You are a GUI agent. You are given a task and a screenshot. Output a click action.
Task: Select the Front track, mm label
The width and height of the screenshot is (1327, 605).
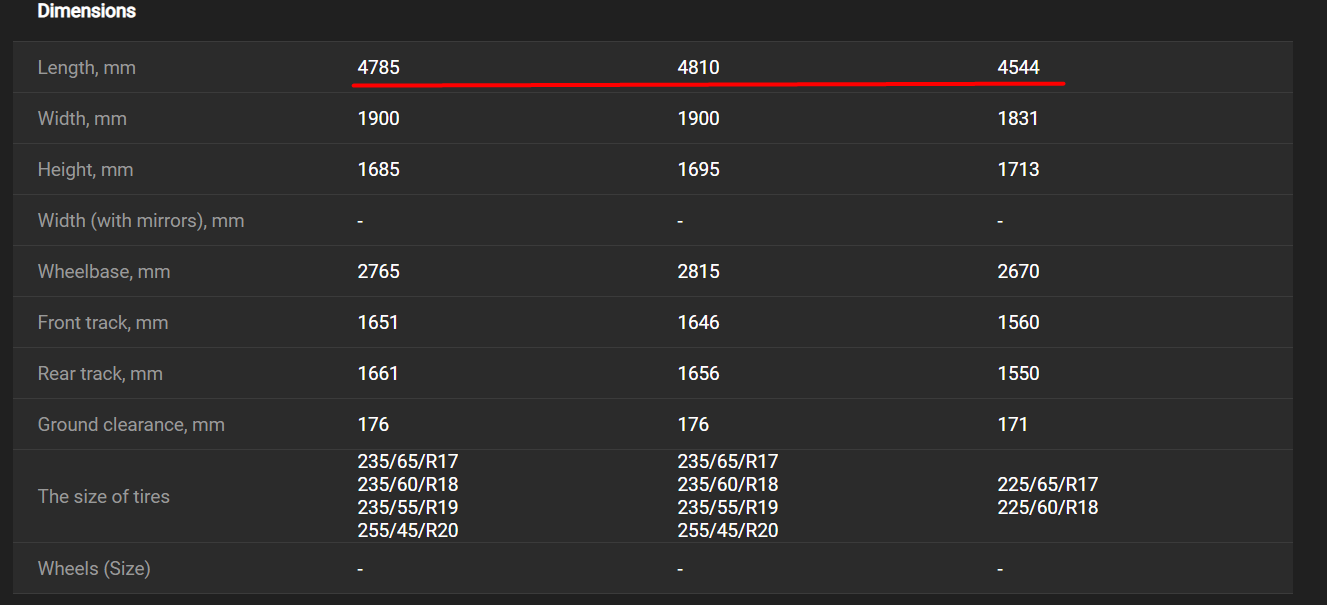pos(103,323)
